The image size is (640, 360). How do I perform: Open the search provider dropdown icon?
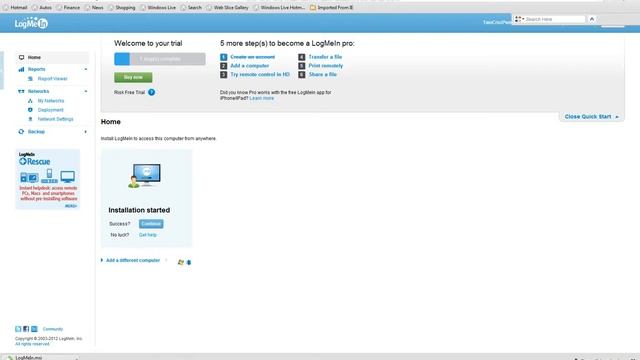519,19
